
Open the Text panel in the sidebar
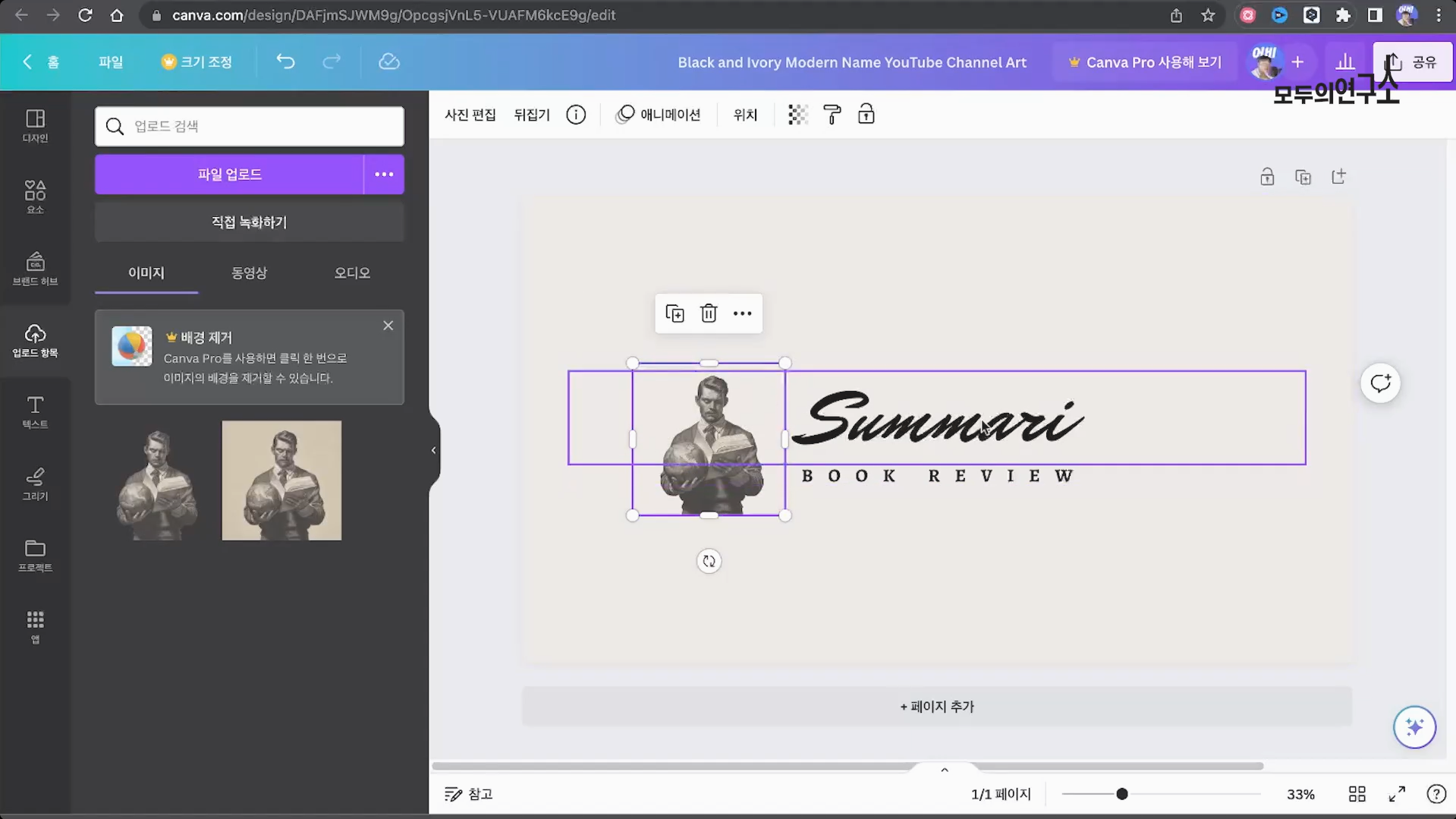coord(35,412)
